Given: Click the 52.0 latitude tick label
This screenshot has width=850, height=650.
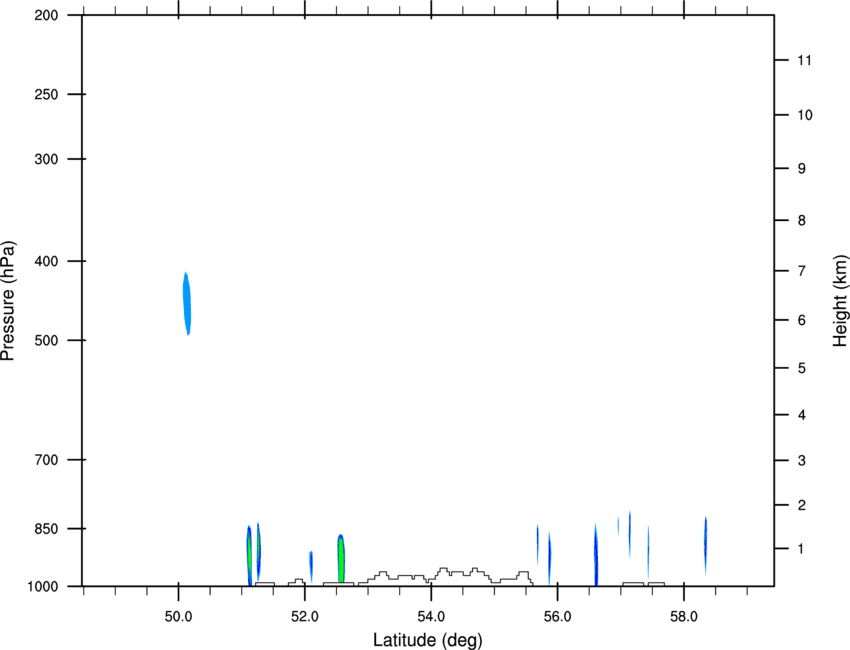Looking at the screenshot, I should [x=305, y=617].
